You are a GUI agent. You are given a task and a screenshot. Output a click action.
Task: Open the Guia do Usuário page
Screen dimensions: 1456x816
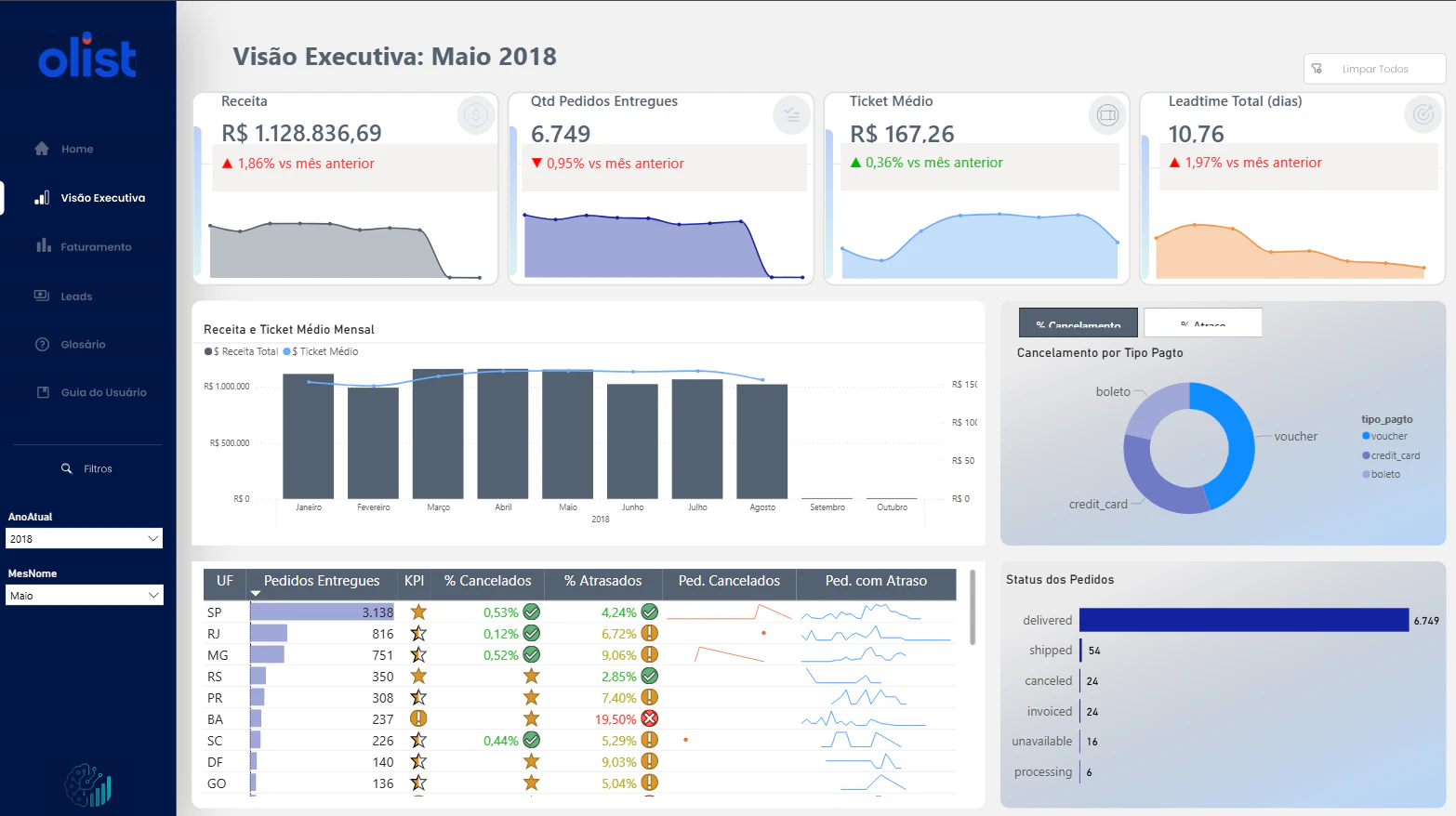click(104, 392)
